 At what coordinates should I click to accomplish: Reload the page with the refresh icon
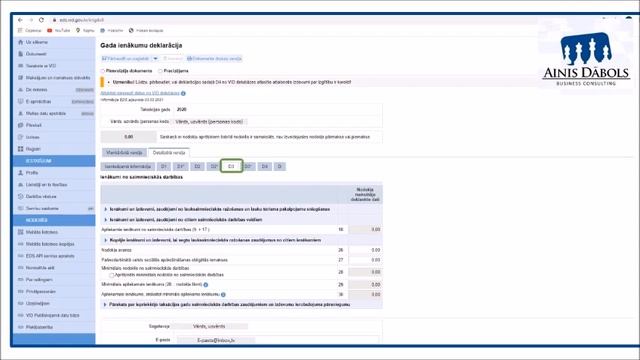[41, 20]
